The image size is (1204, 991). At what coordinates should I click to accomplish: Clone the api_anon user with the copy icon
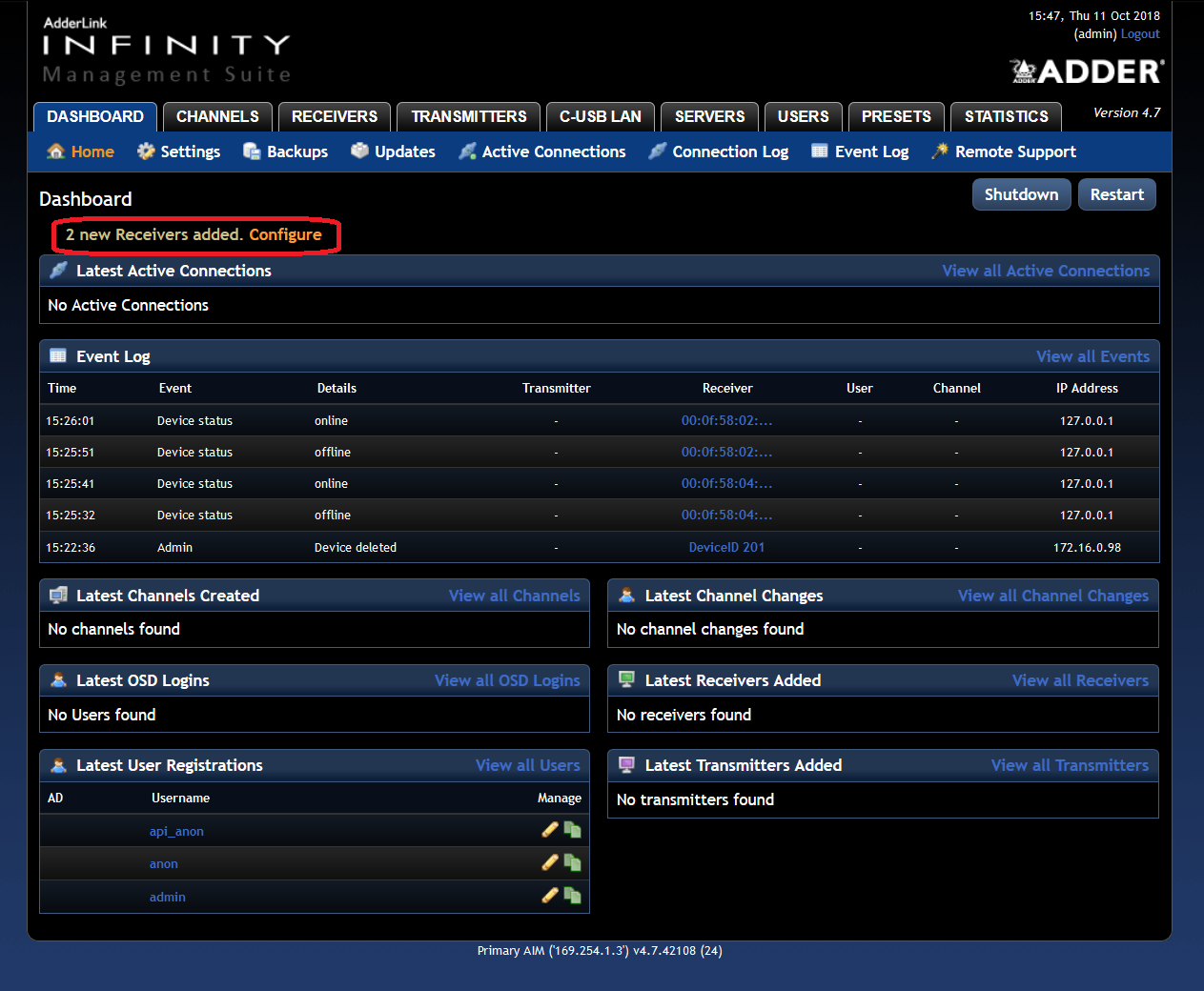572,830
